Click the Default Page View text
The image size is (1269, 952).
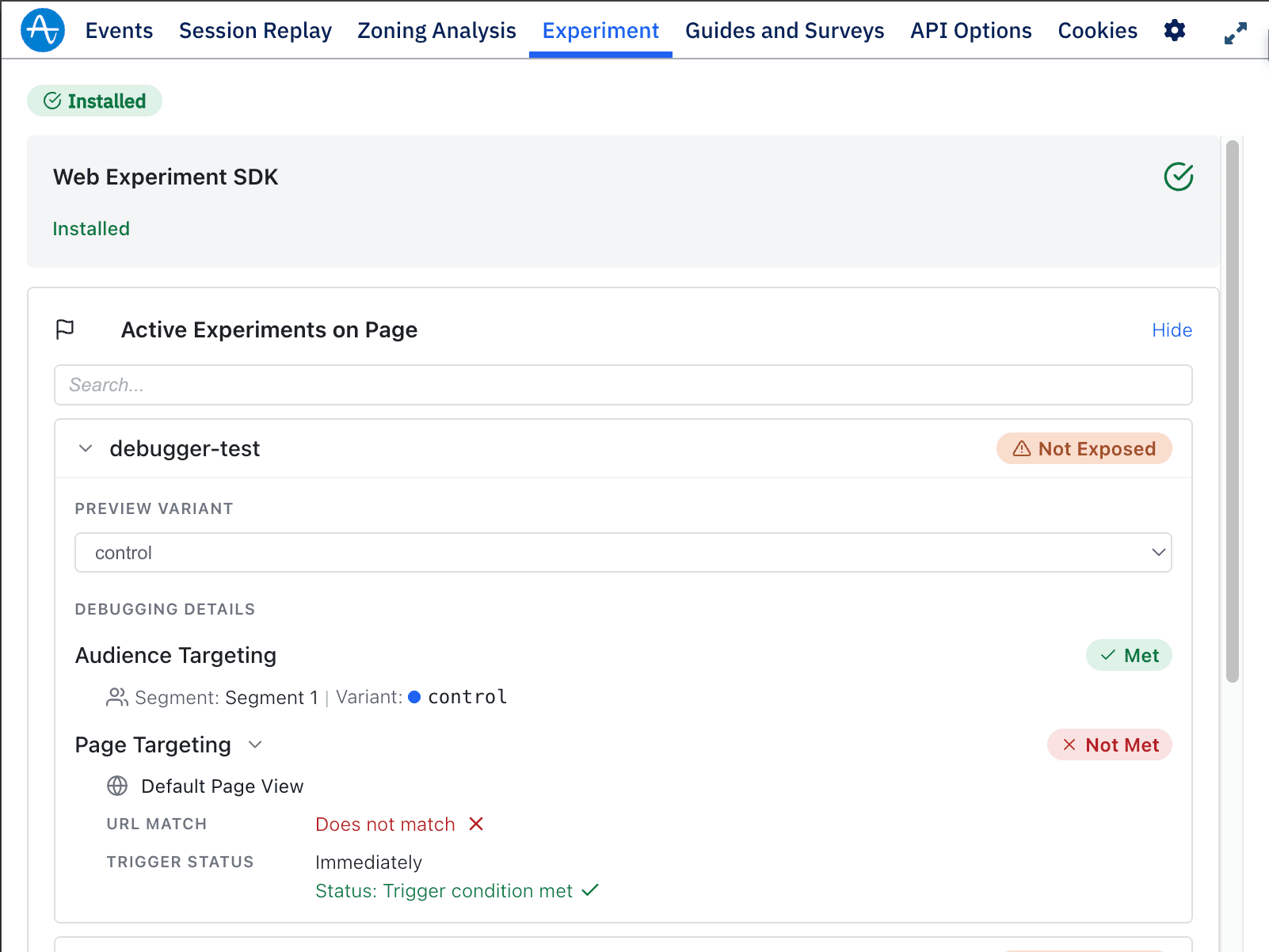tap(222, 786)
